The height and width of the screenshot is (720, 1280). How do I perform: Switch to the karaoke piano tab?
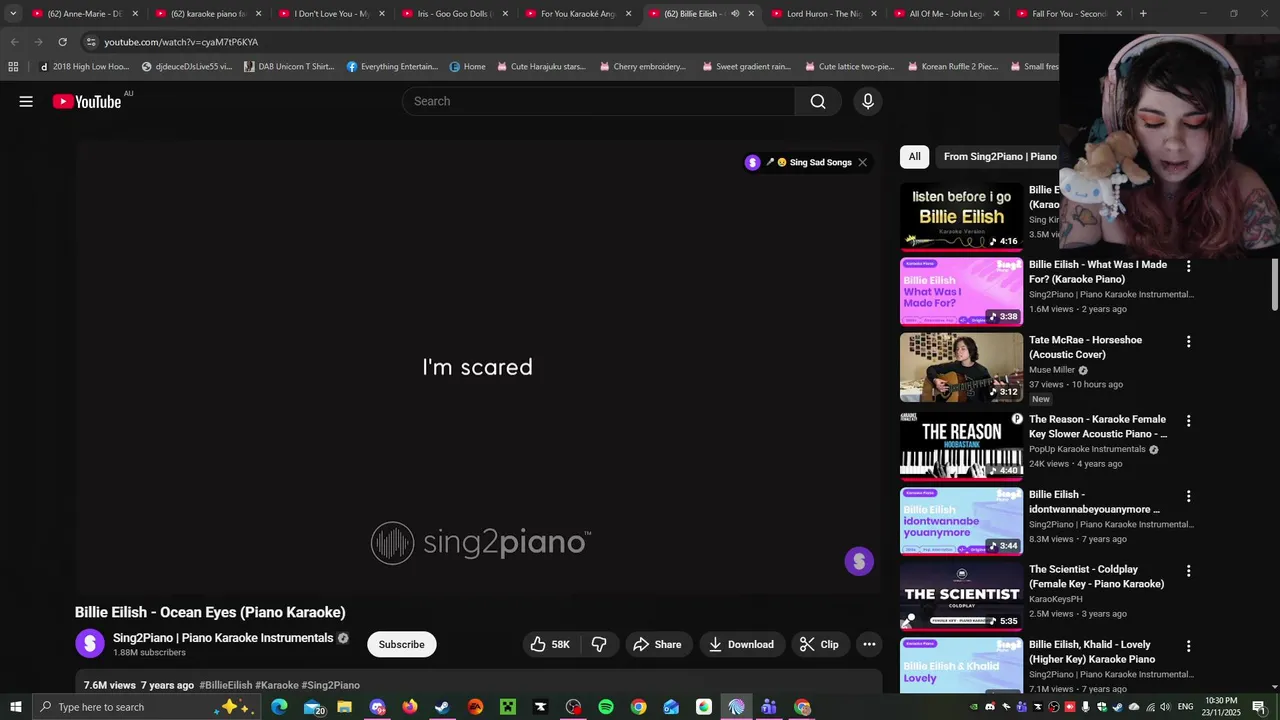pyautogui.click(x=207, y=14)
